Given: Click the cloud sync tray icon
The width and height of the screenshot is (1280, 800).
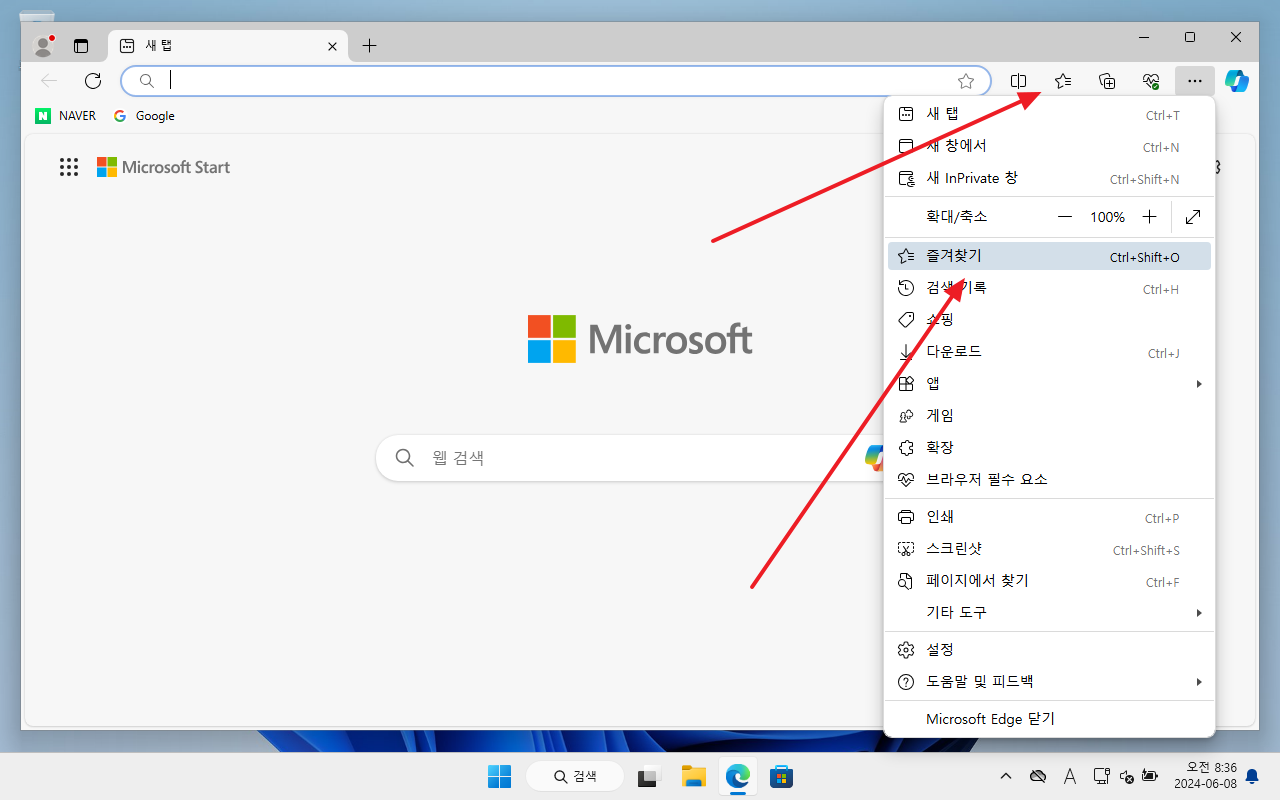Looking at the screenshot, I should click(x=1038, y=776).
